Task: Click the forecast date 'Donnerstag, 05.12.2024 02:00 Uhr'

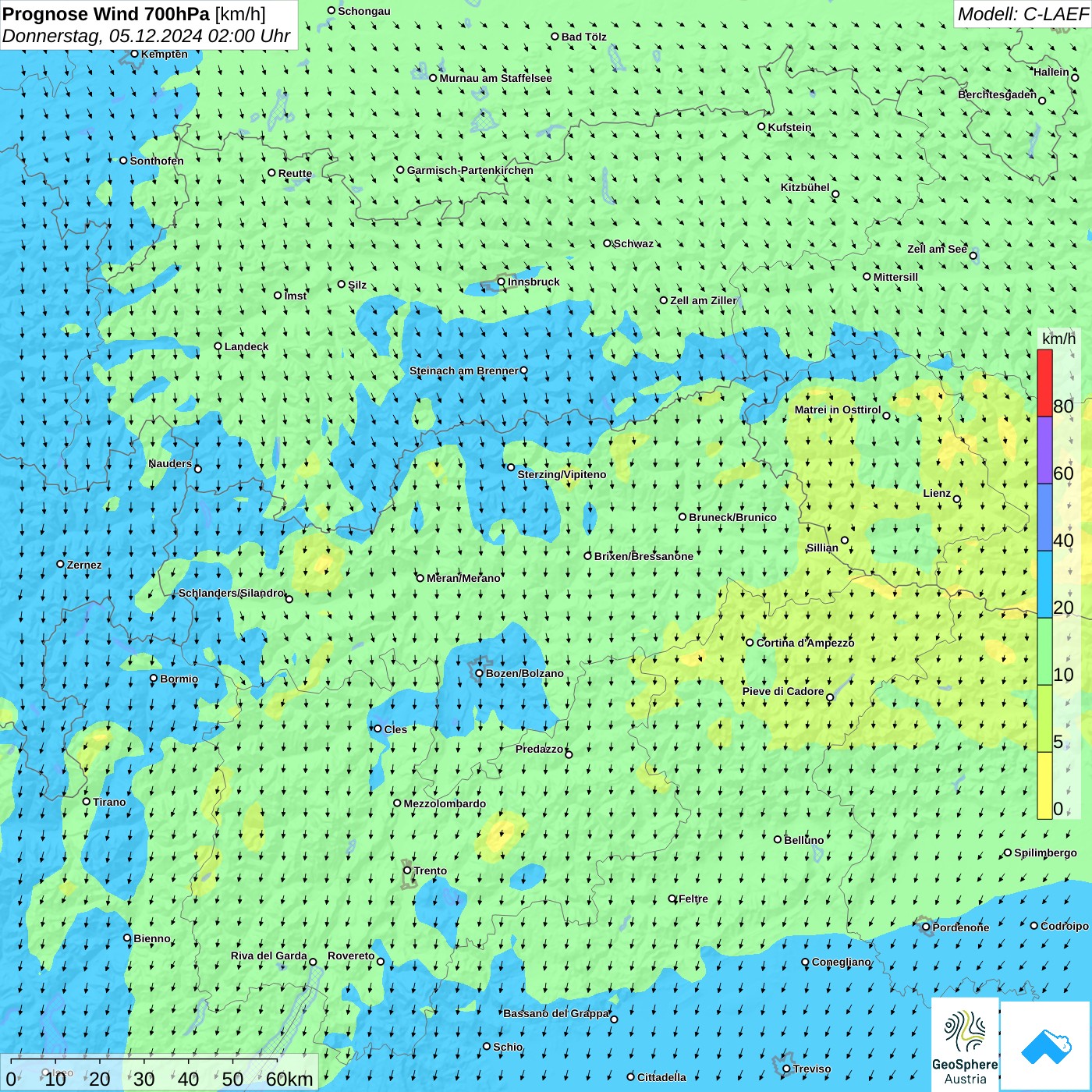Action: pyautogui.click(x=146, y=36)
